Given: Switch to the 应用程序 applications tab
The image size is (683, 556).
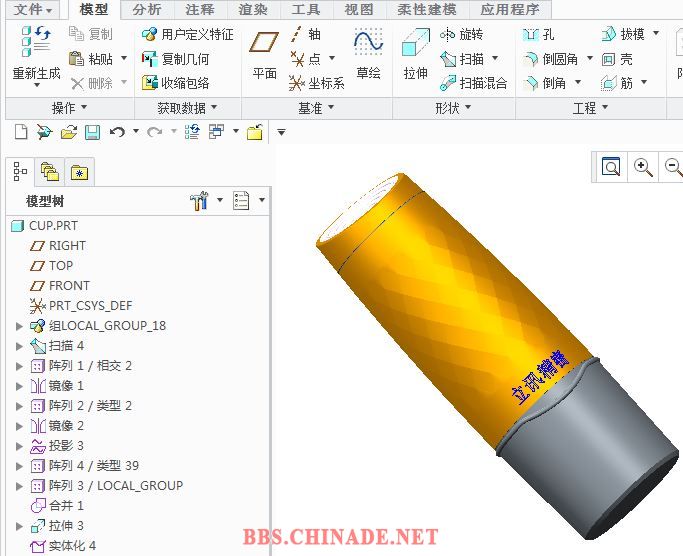Looking at the screenshot, I should click(x=510, y=9).
